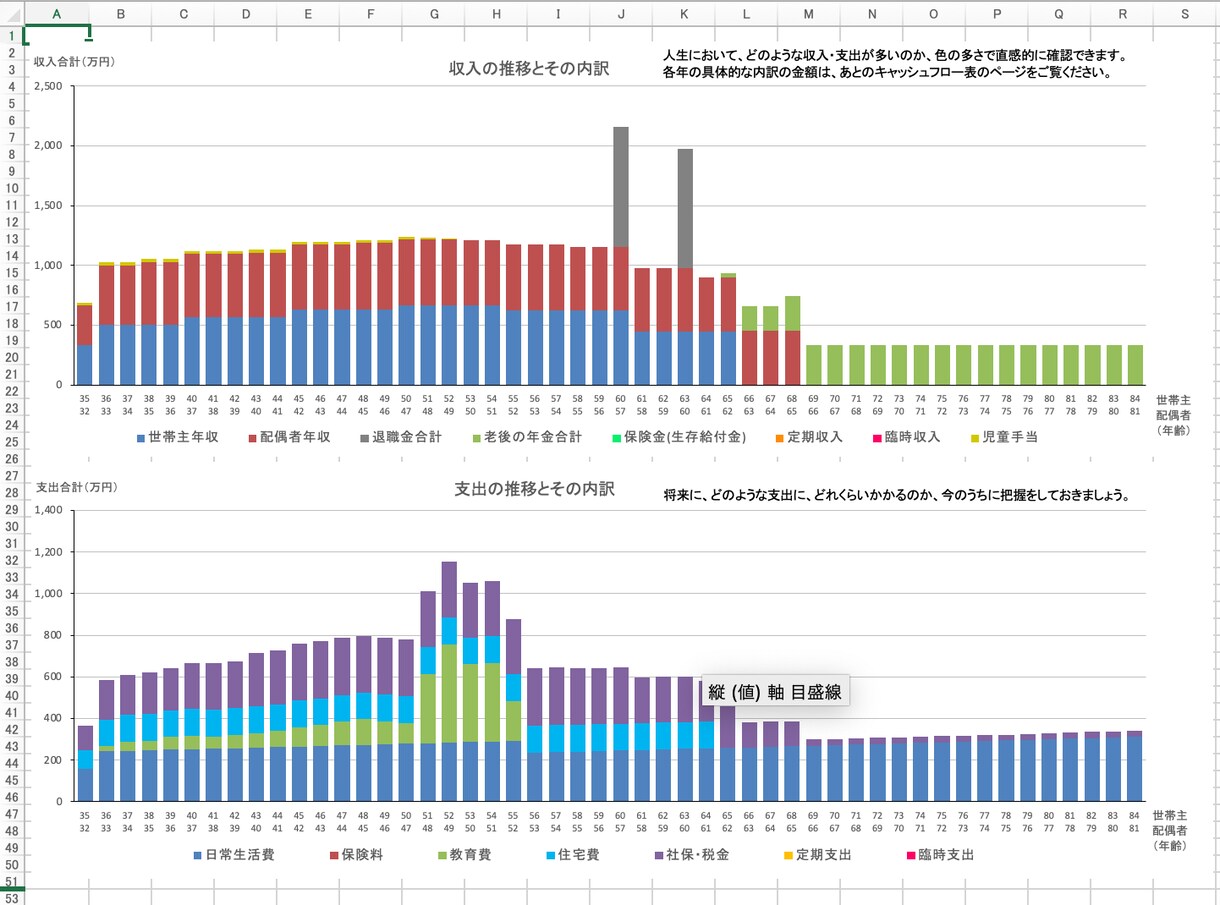Click the 保険料 legend swatch

334,855
